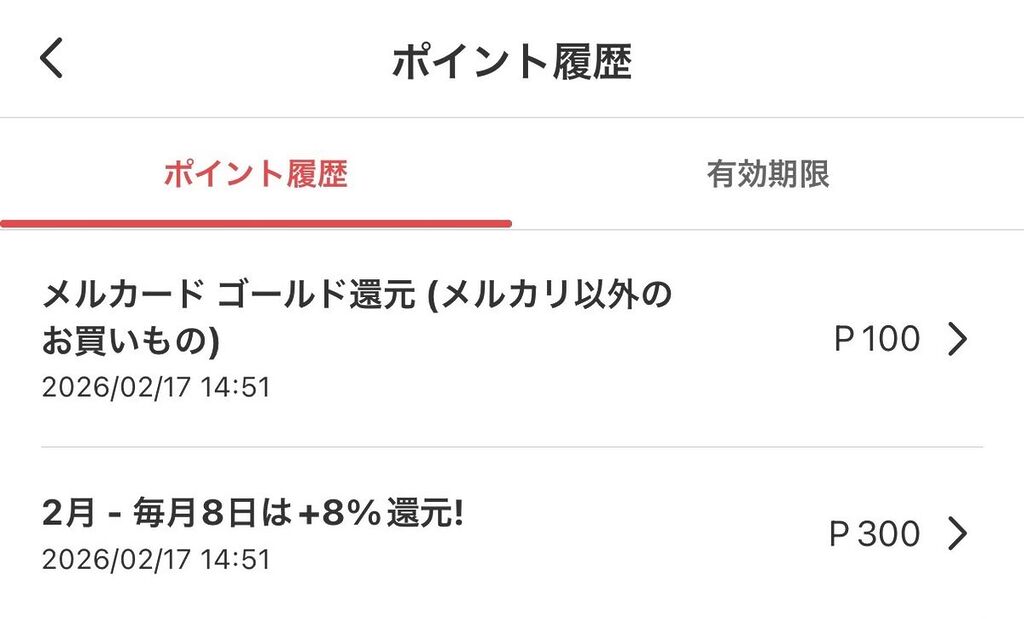Expand the メルカード ゴールド還元 entry chevron
This screenshot has height=619, width=1024.
point(957,340)
